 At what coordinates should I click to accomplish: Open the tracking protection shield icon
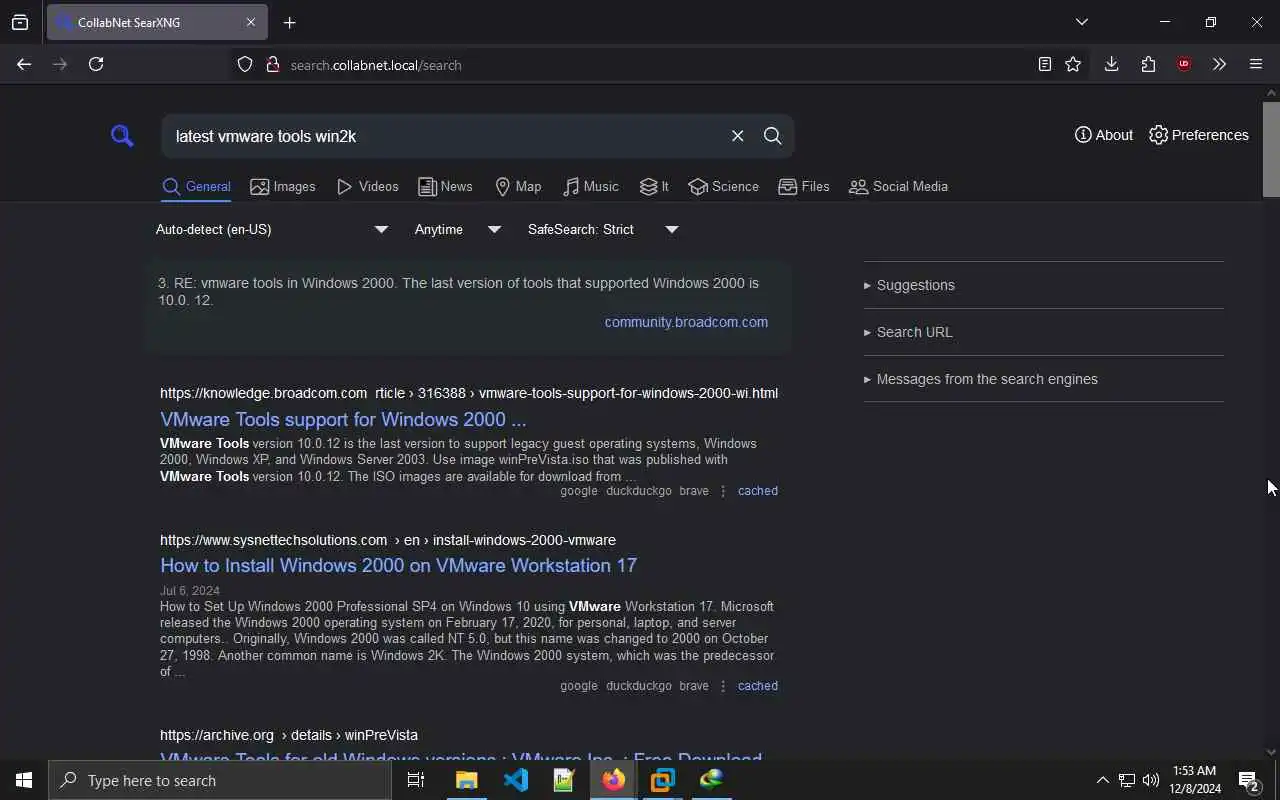(x=245, y=65)
